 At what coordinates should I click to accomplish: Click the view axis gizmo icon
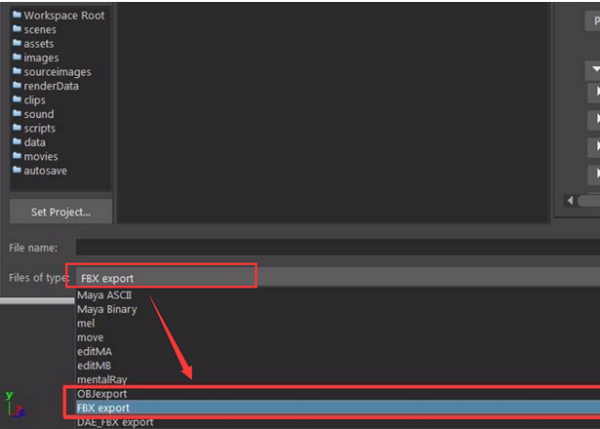15,404
